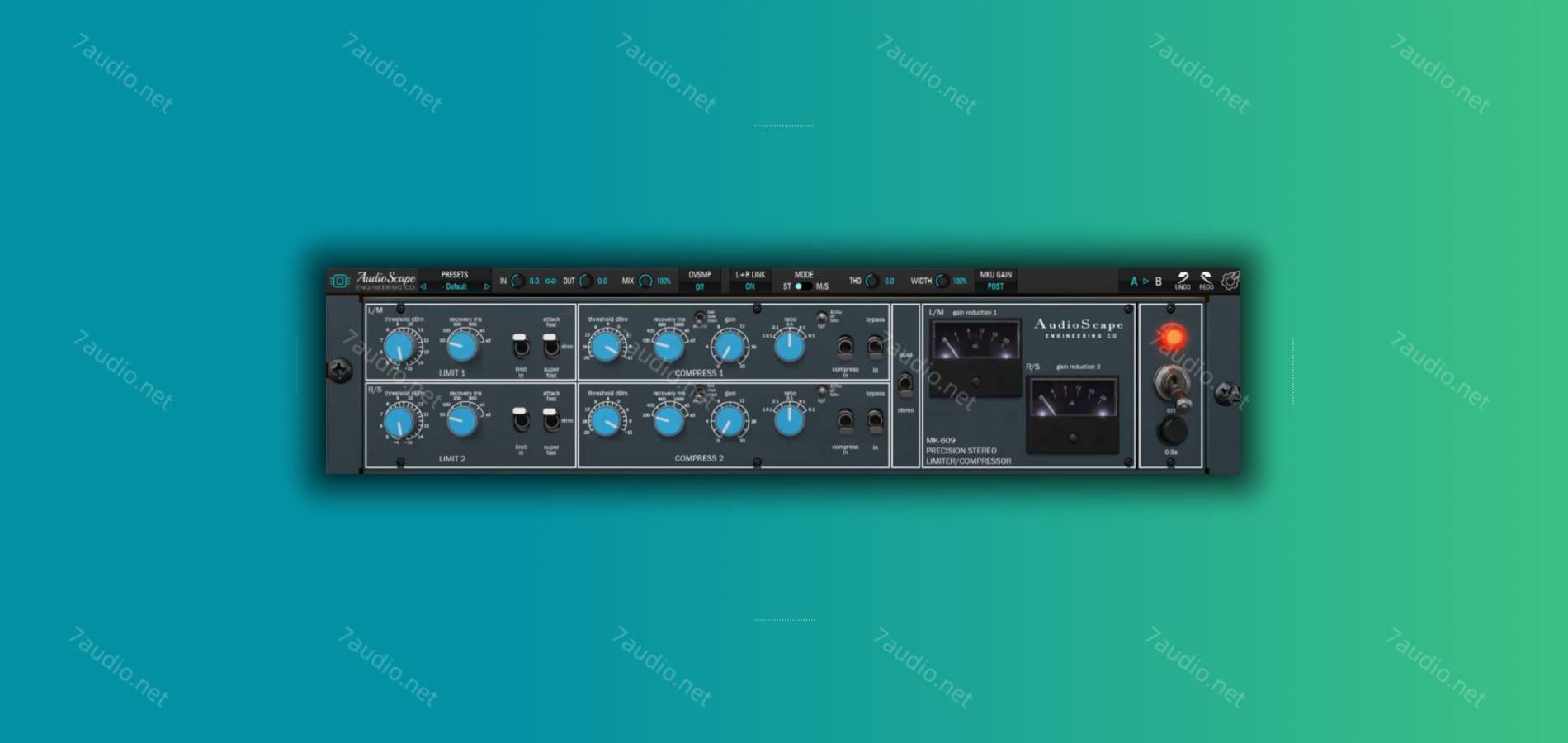Click the COMPRESS 1 recovery knob
Image resolution: width=1568 pixels, height=743 pixels.
point(668,347)
